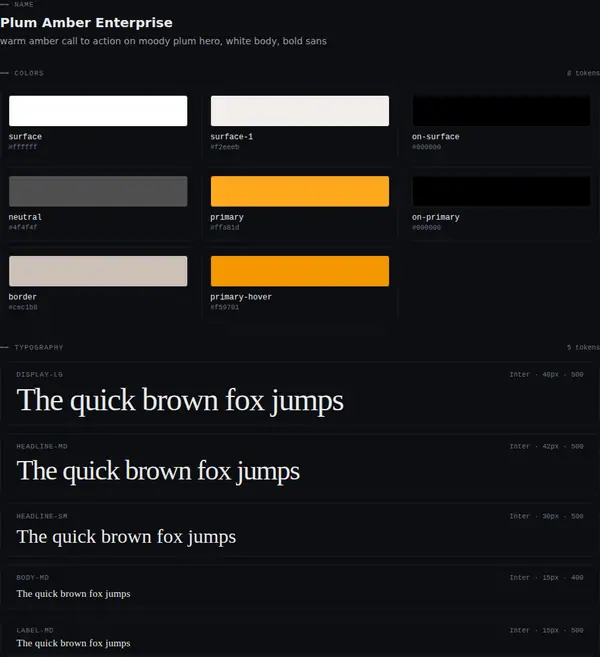Viewport: 600px width, 657px height.
Task: Select the HEADLINE-SM token label
Action: click(x=42, y=517)
